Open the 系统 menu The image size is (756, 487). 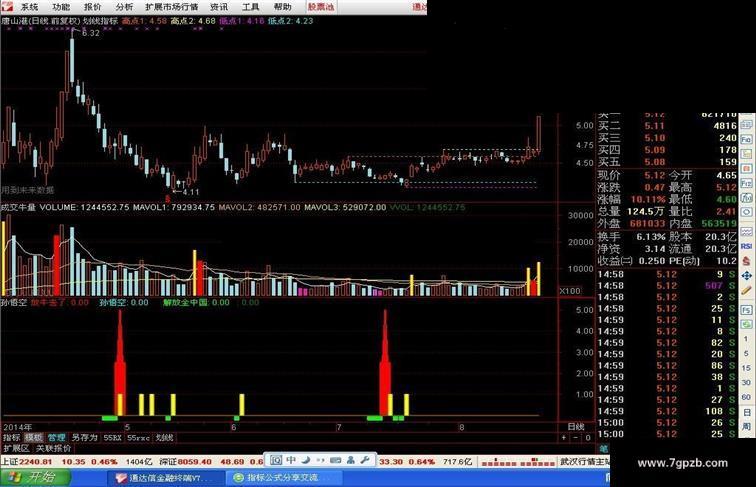(x=28, y=7)
